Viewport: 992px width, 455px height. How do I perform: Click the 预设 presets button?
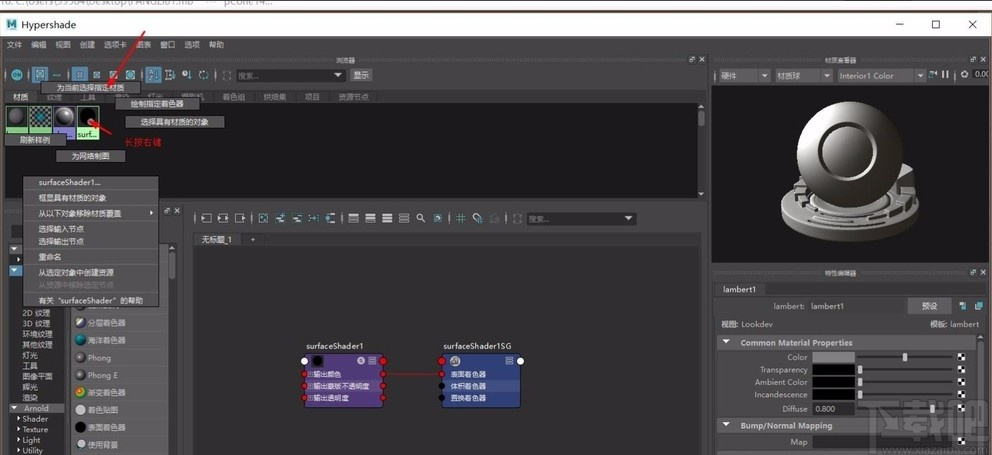[929, 306]
